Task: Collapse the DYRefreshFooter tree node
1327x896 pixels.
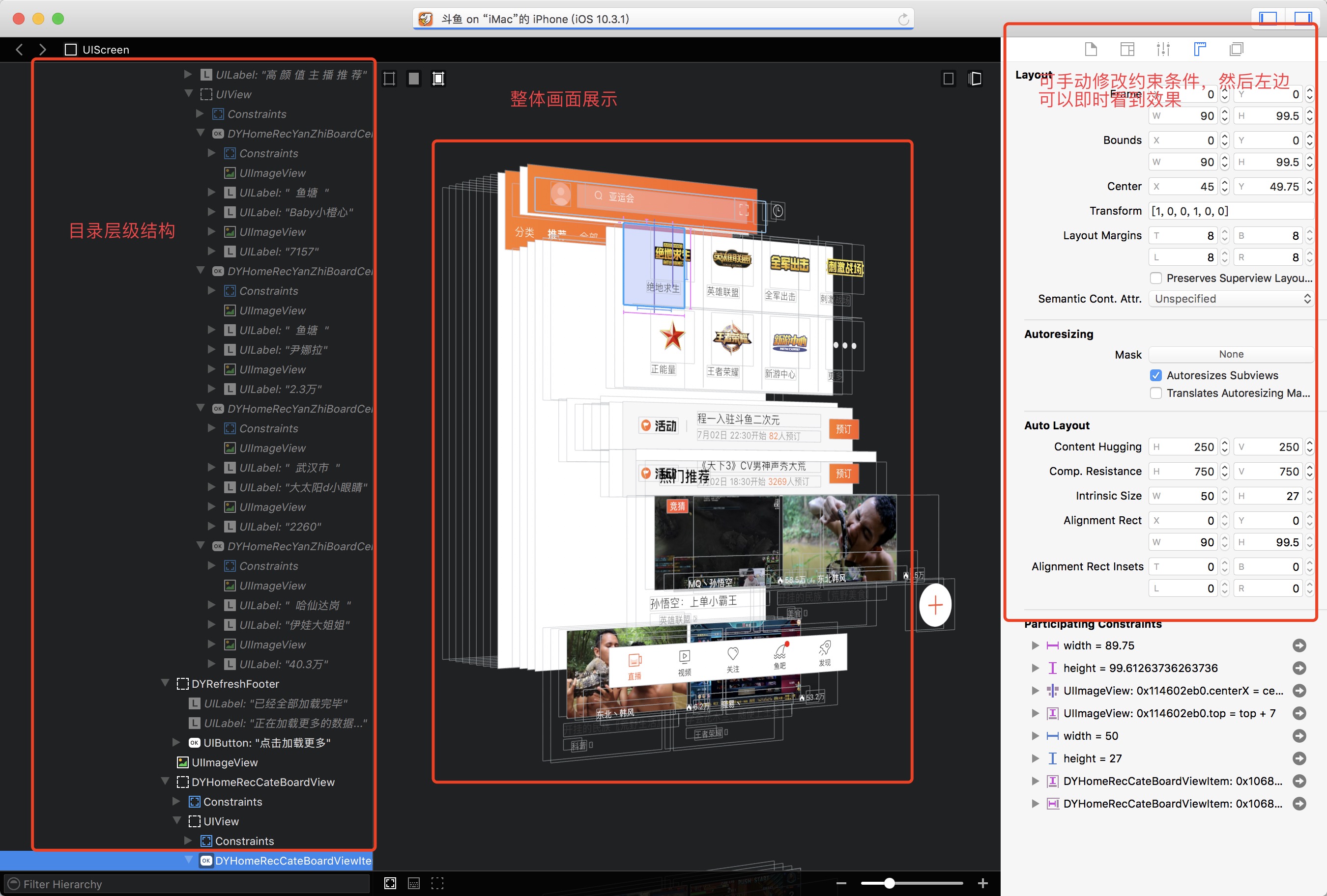Action: (165, 683)
